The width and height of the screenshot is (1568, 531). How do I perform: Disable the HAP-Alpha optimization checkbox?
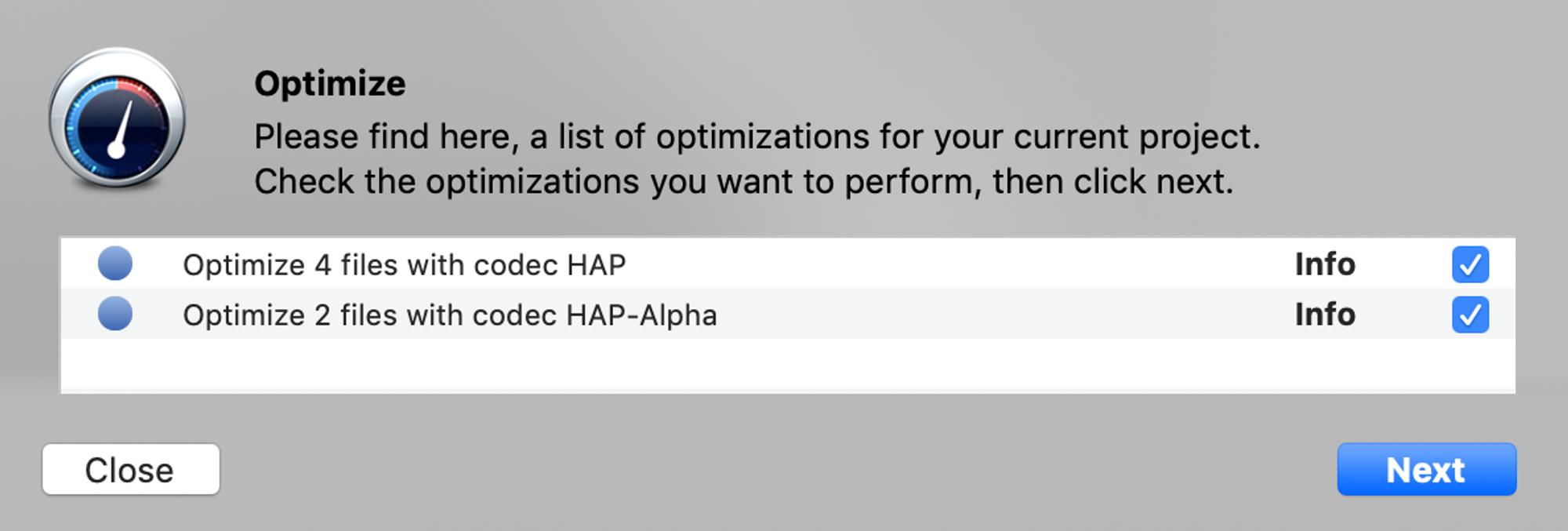tap(1470, 315)
